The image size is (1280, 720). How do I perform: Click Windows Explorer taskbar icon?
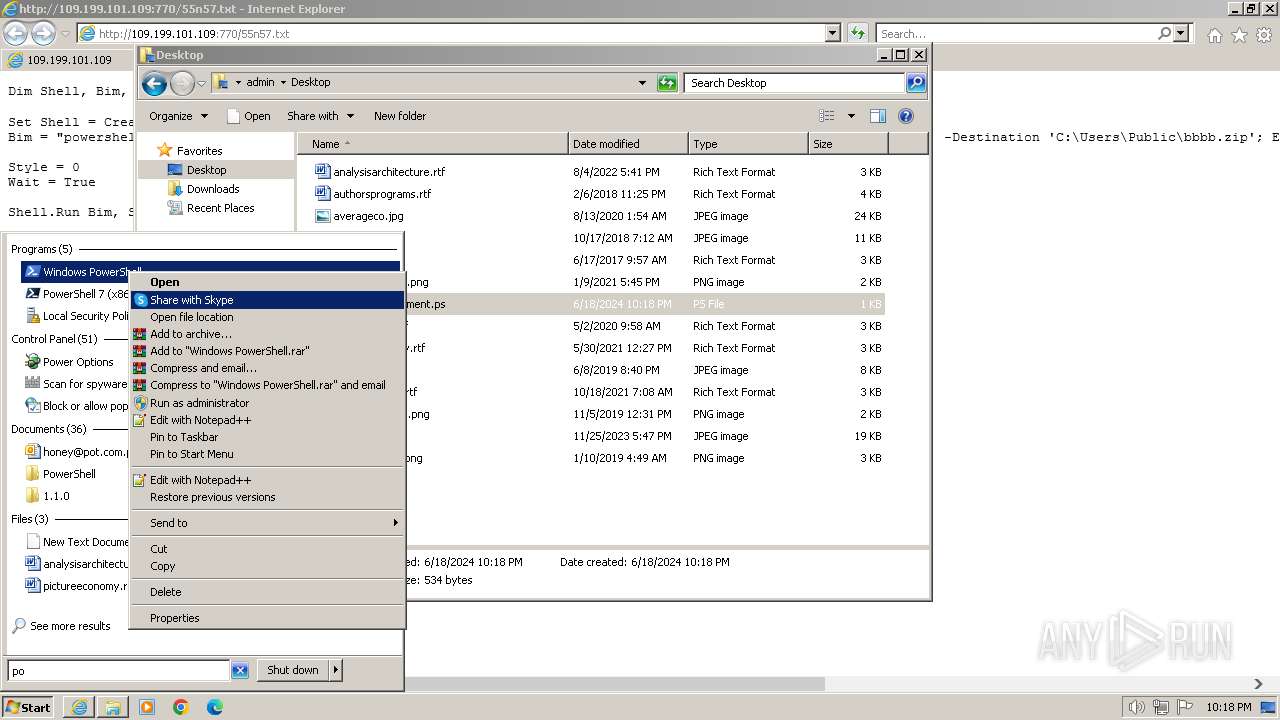113,707
